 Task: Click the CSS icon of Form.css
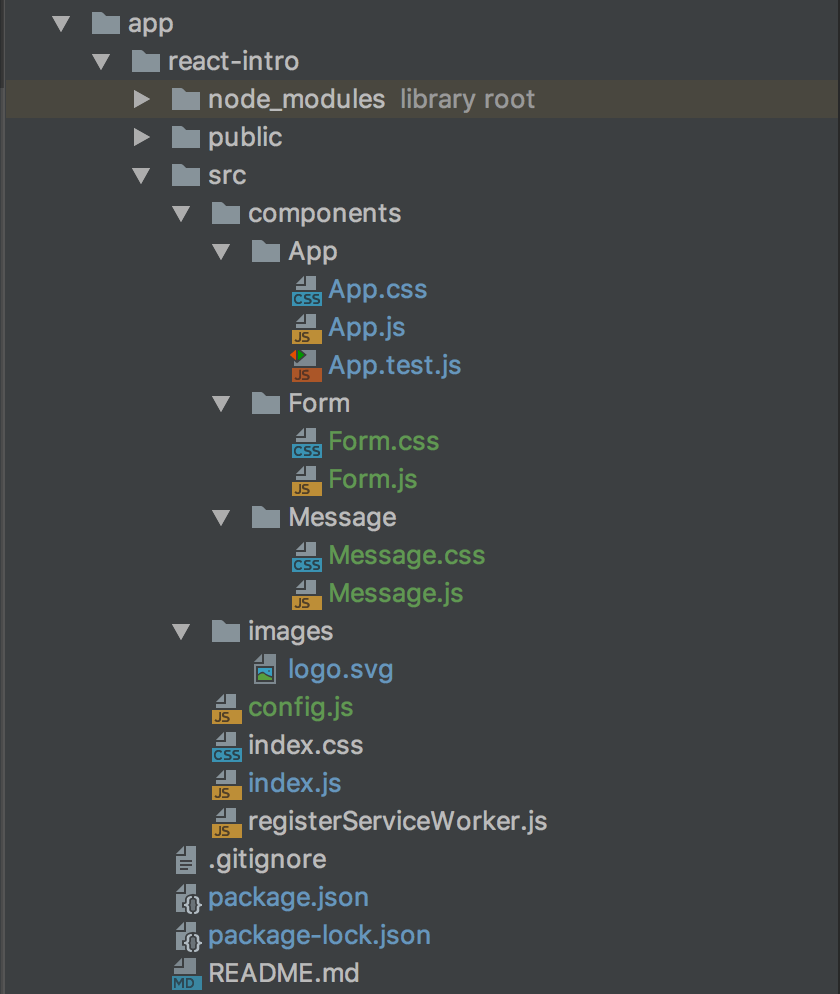pos(307,443)
